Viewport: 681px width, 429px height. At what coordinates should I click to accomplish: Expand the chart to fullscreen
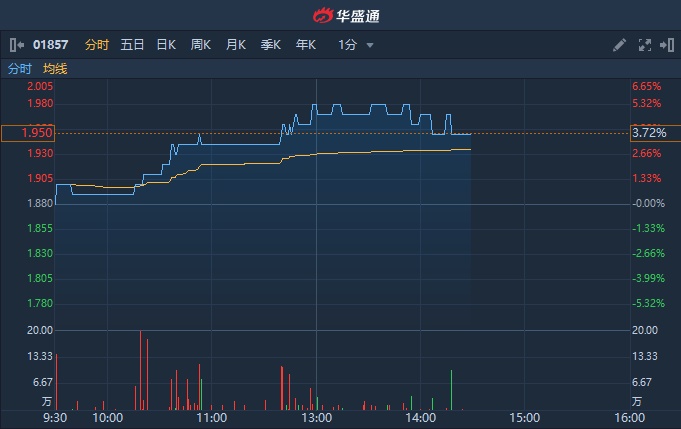(644, 45)
